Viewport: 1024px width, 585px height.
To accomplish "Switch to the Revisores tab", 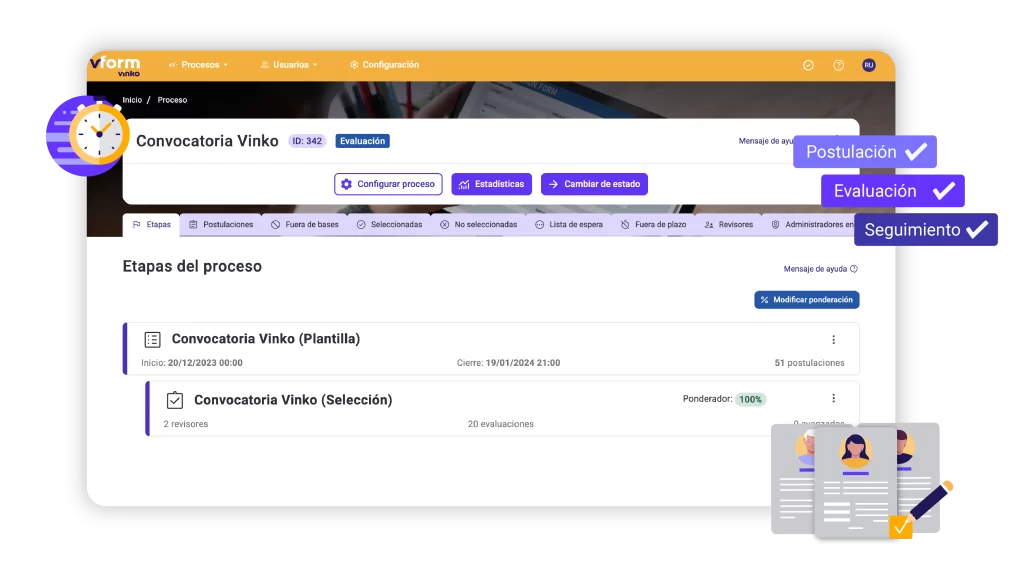I will [729, 225].
